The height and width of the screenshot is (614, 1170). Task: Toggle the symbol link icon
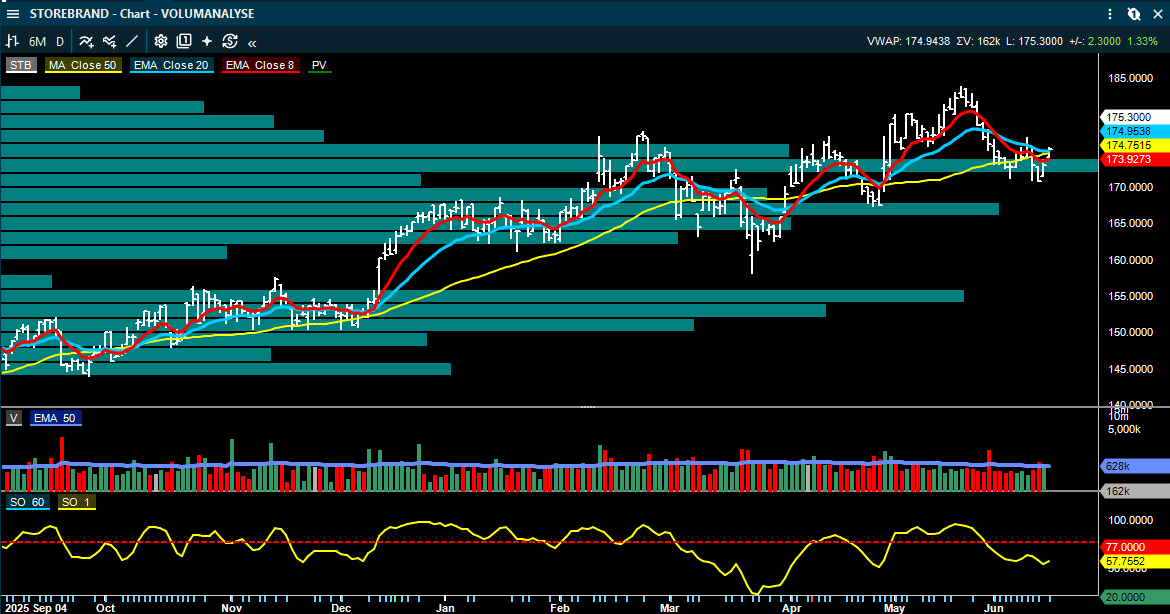1134,13
